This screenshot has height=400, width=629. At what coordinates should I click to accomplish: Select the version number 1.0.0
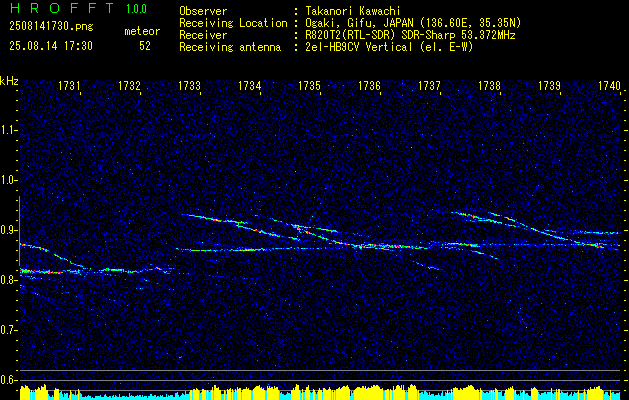tap(136, 9)
